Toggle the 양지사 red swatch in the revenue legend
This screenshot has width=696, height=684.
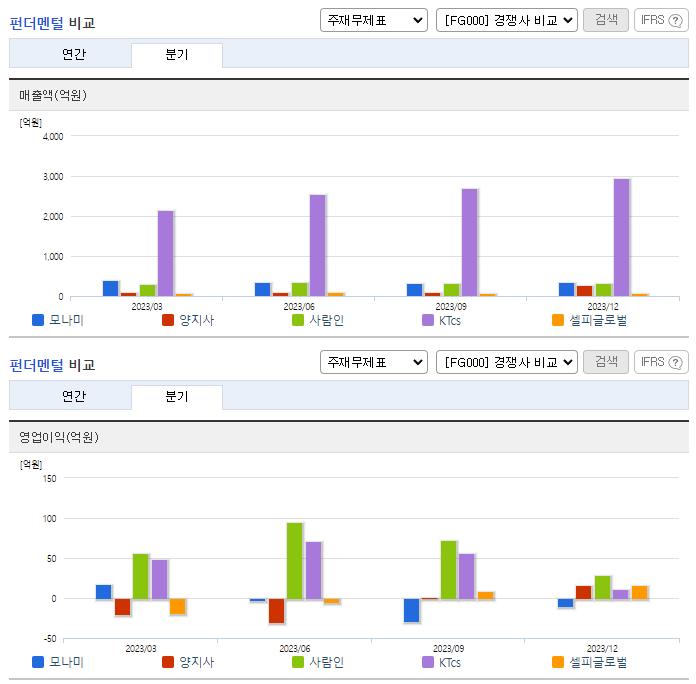(x=168, y=320)
